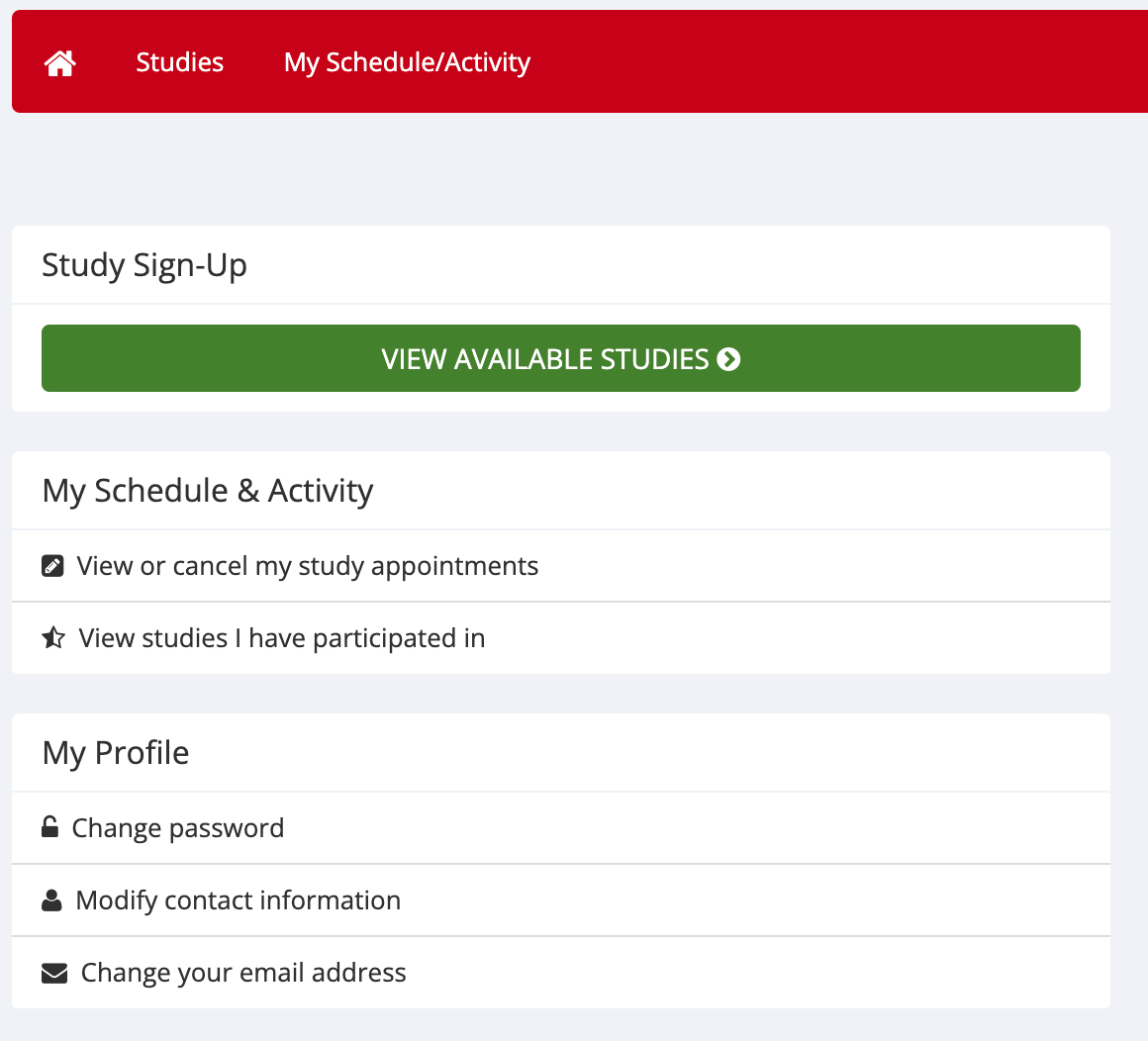The height and width of the screenshot is (1041, 1148).
Task: Click the padlock icon beside Change password
Action: click(x=49, y=826)
